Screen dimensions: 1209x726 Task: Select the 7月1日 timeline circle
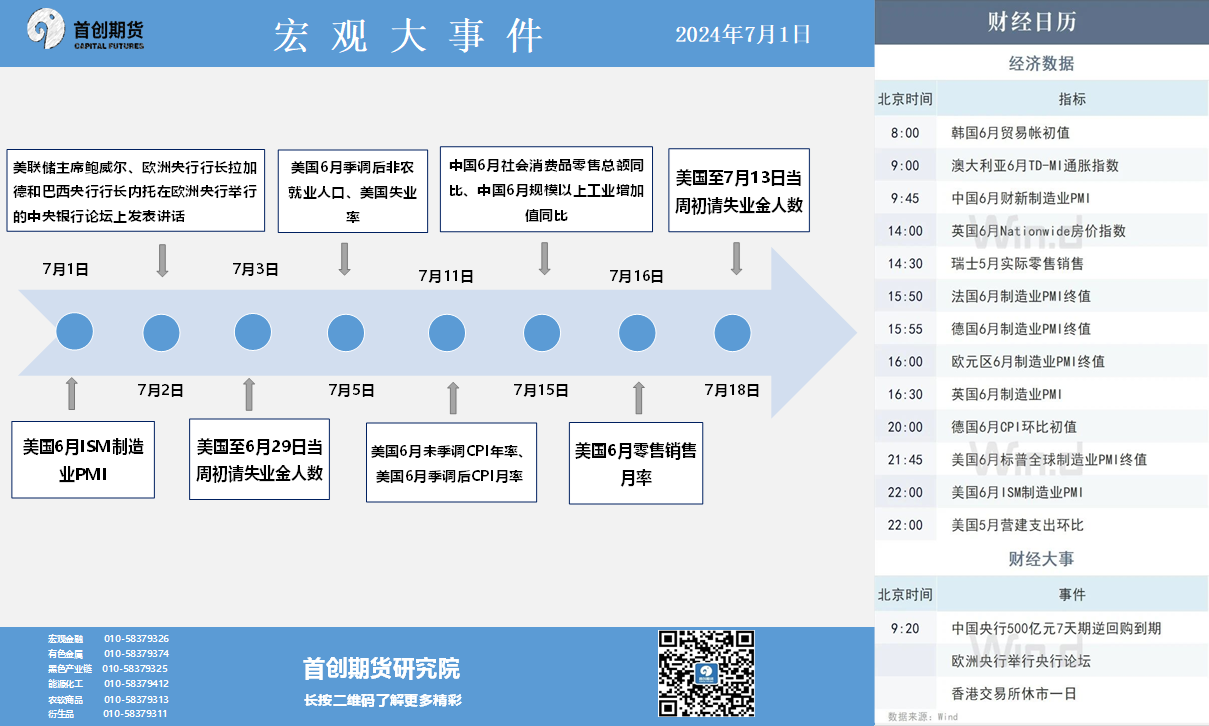[x=74, y=332]
